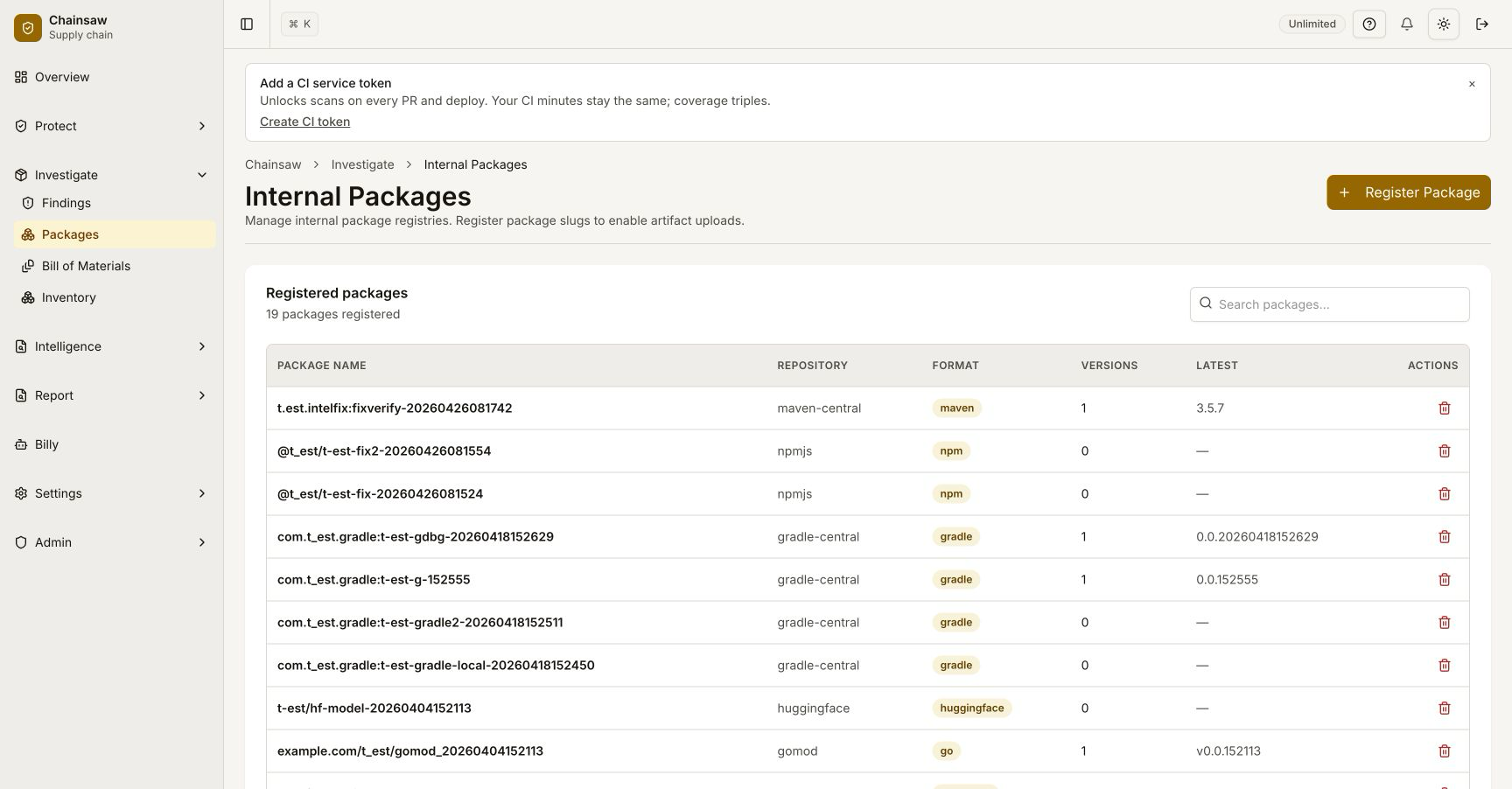Open Findings in the sidebar
The width and height of the screenshot is (1512, 789).
(x=115, y=203)
